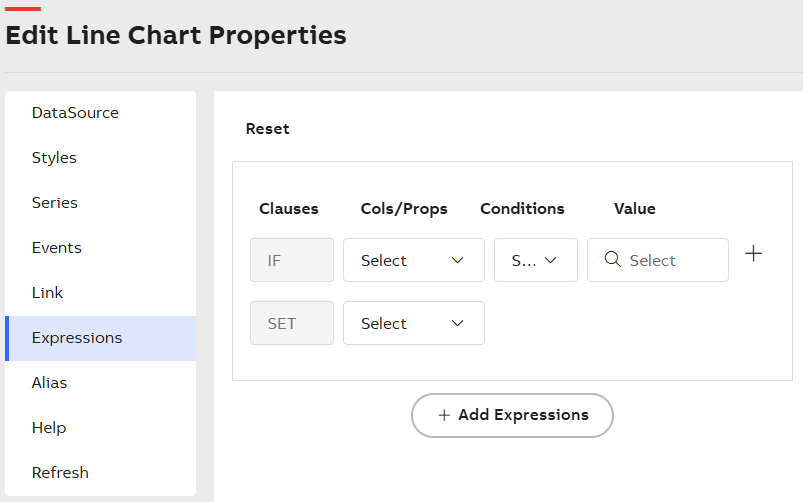The height and width of the screenshot is (502, 803).
Task: Open the Link settings
Action: pos(47,293)
